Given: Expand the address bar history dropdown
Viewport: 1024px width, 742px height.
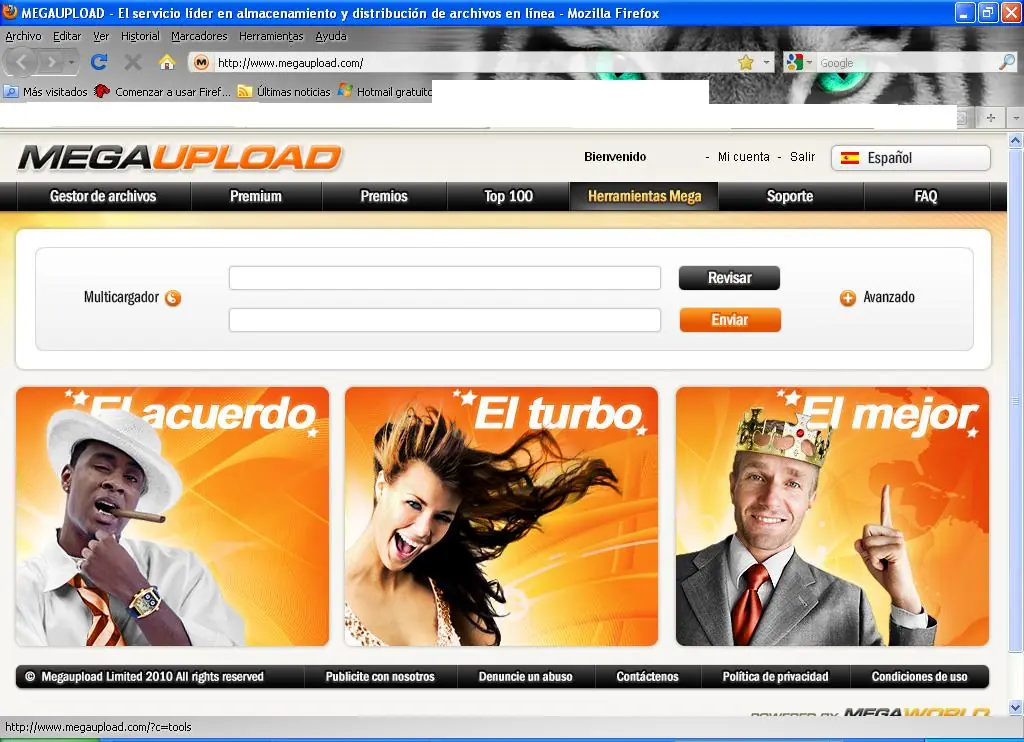Looking at the screenshot, I should tap(766, 63).
